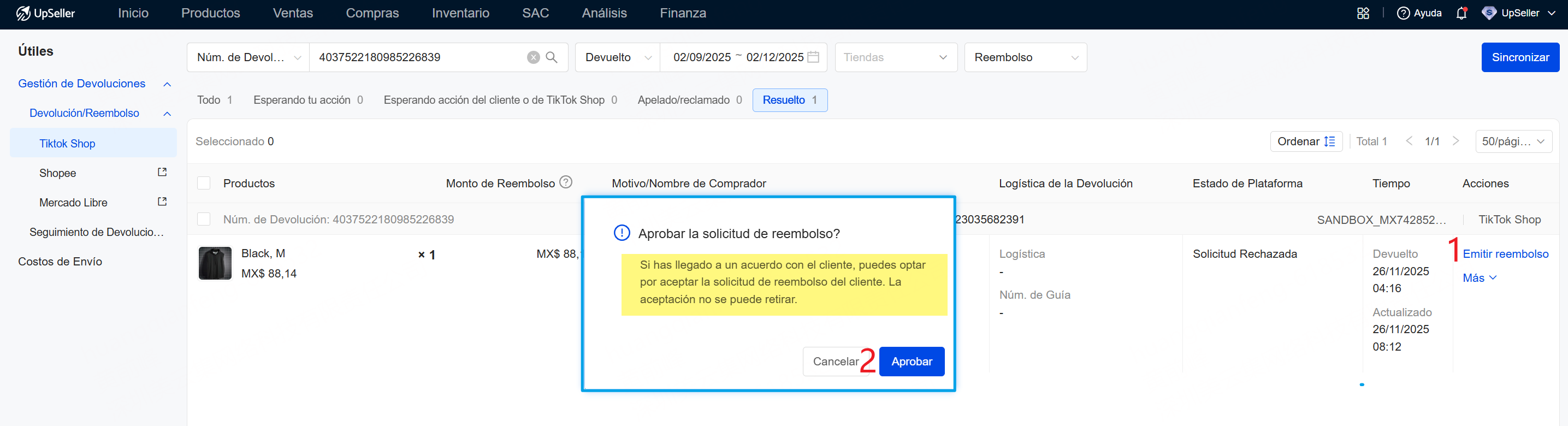Click the search magnifier icon
The width and height of the screenshot is (1568, 426).
click(552, 57)
